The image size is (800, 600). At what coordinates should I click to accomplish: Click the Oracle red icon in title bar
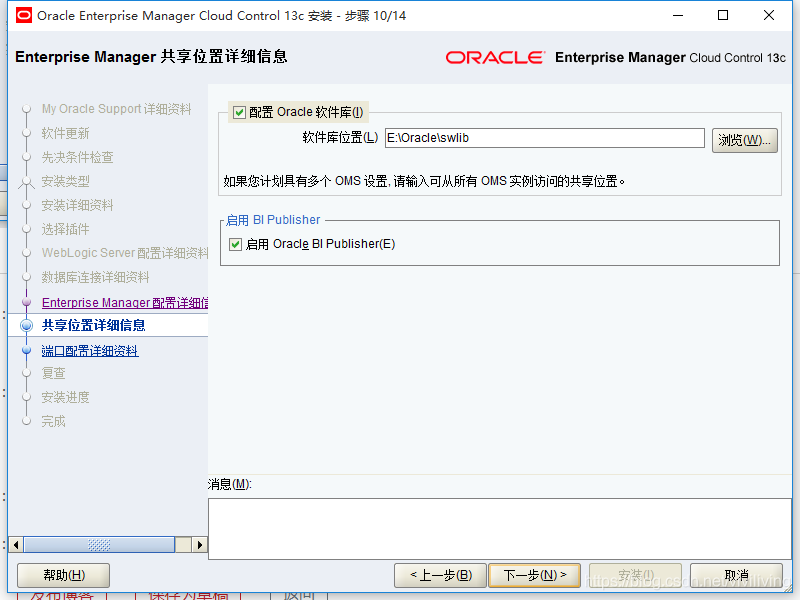point(23,16)
